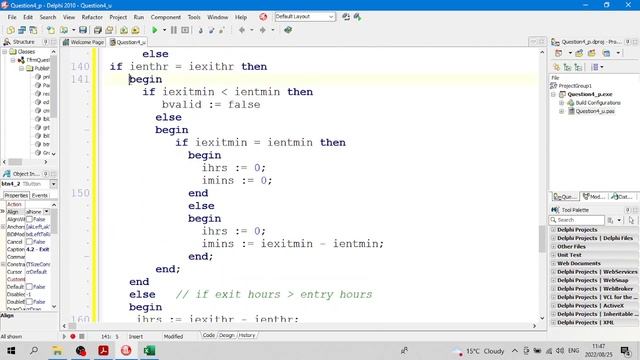
Task: Click the Windows Start button
Action: tap(11, 351)
